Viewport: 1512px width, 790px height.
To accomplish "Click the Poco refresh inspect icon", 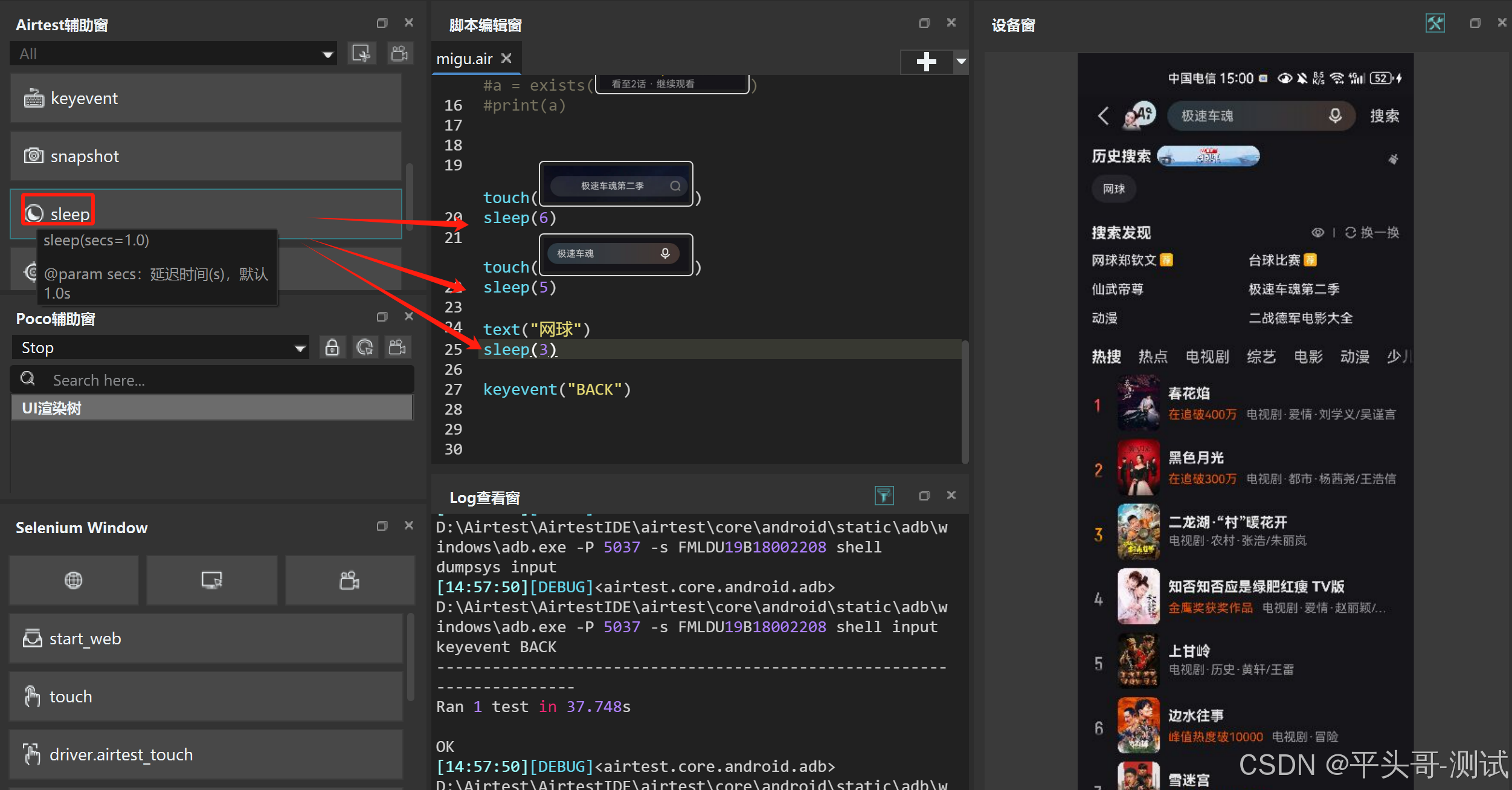I will pos(365,348).
